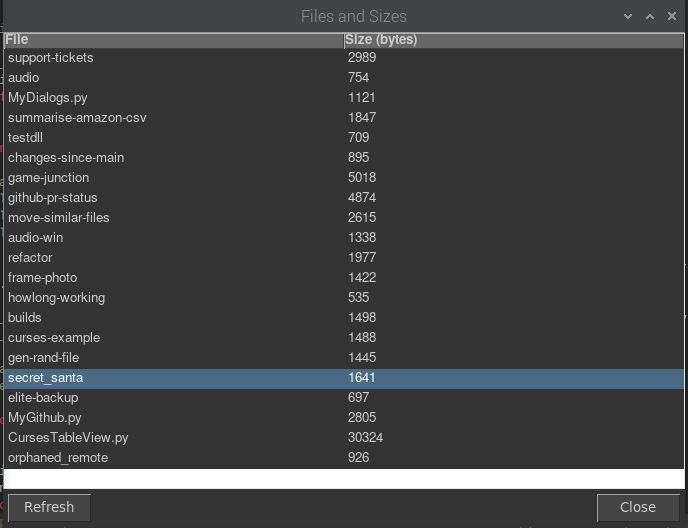Select move-similar-files entry
The image size is (688, 528).
[x=344, y=217]
